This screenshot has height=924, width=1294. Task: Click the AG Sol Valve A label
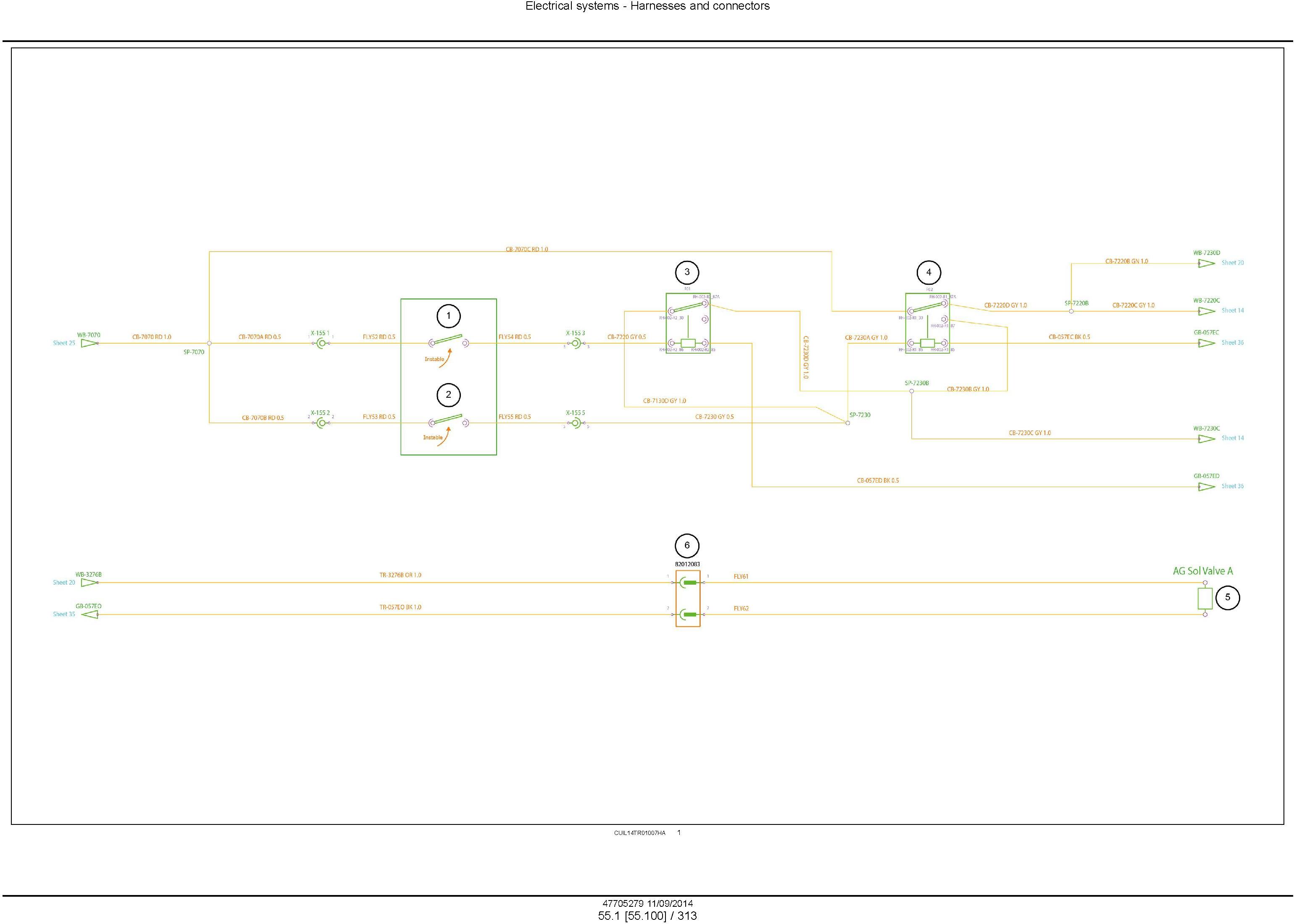click(x=1203, y=571)
